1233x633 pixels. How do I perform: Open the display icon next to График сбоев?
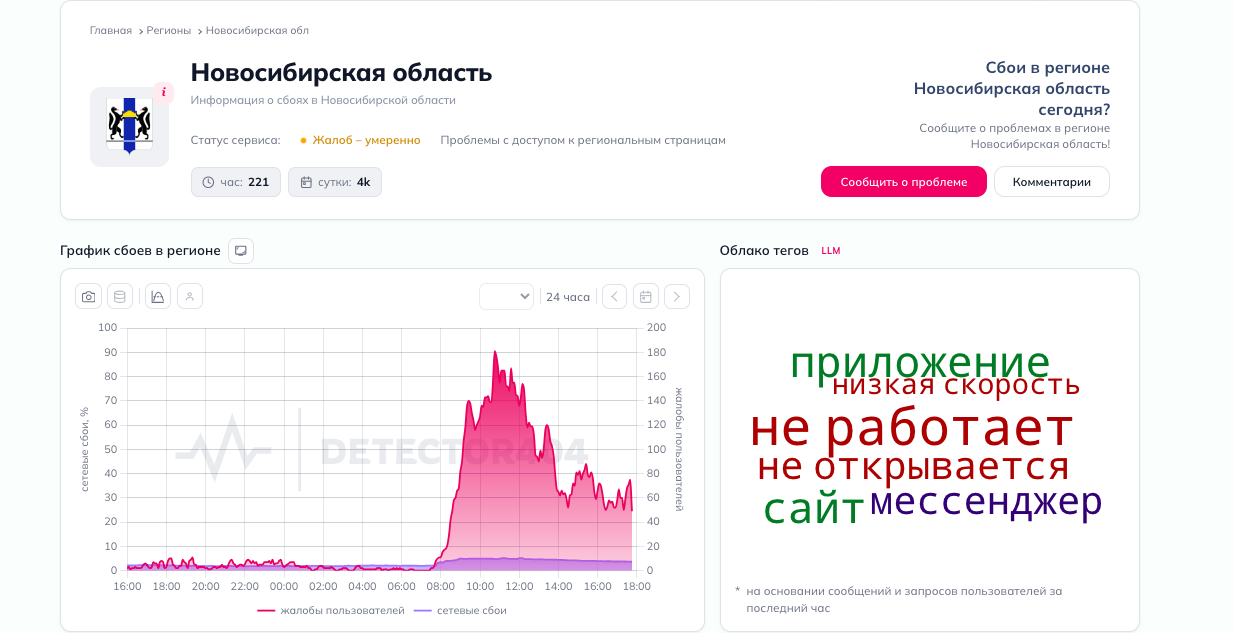click(x=241, y=250)
